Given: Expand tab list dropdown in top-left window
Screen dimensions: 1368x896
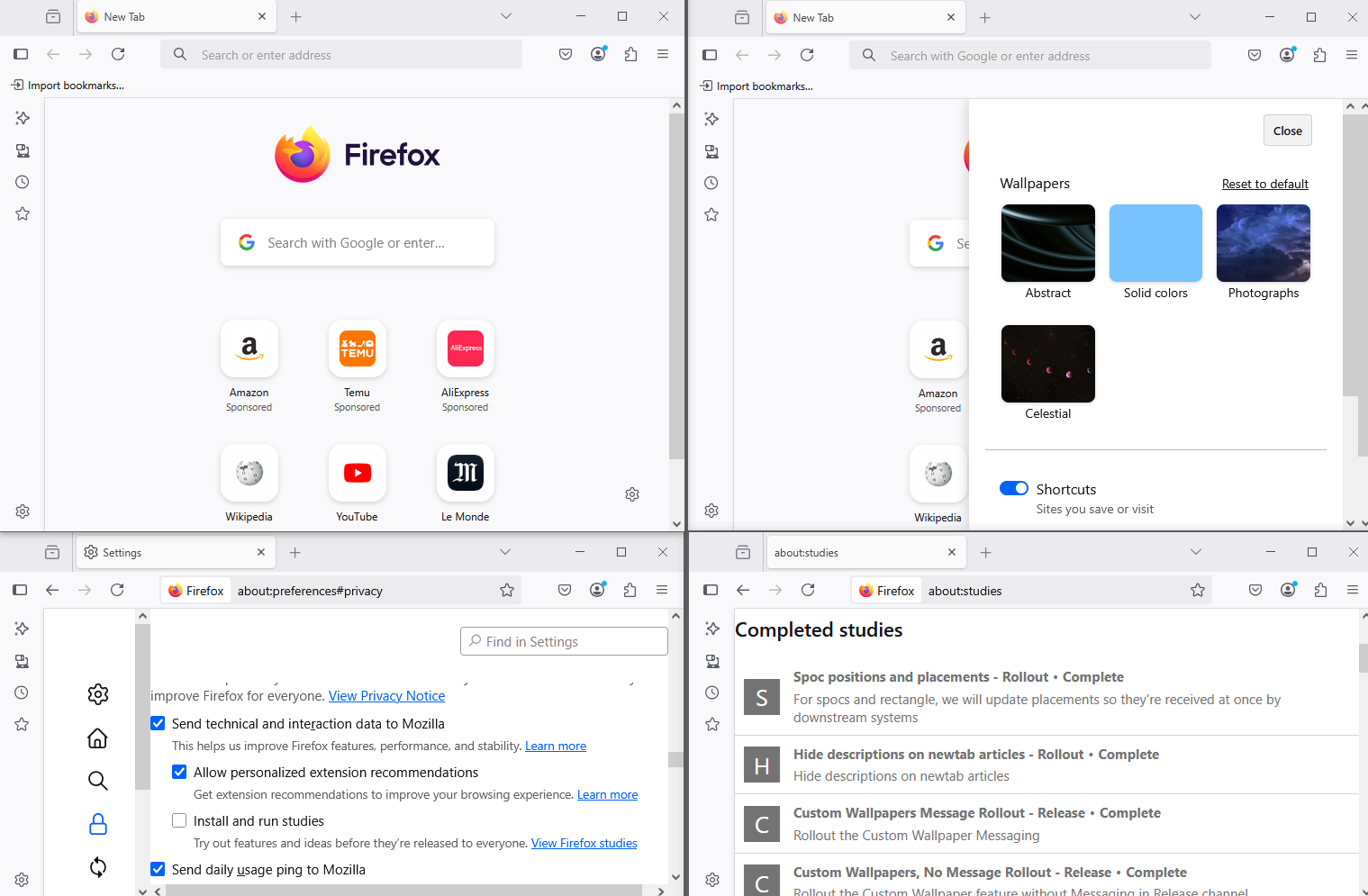Looking at the screenshot, I should (x=506, y=16).
